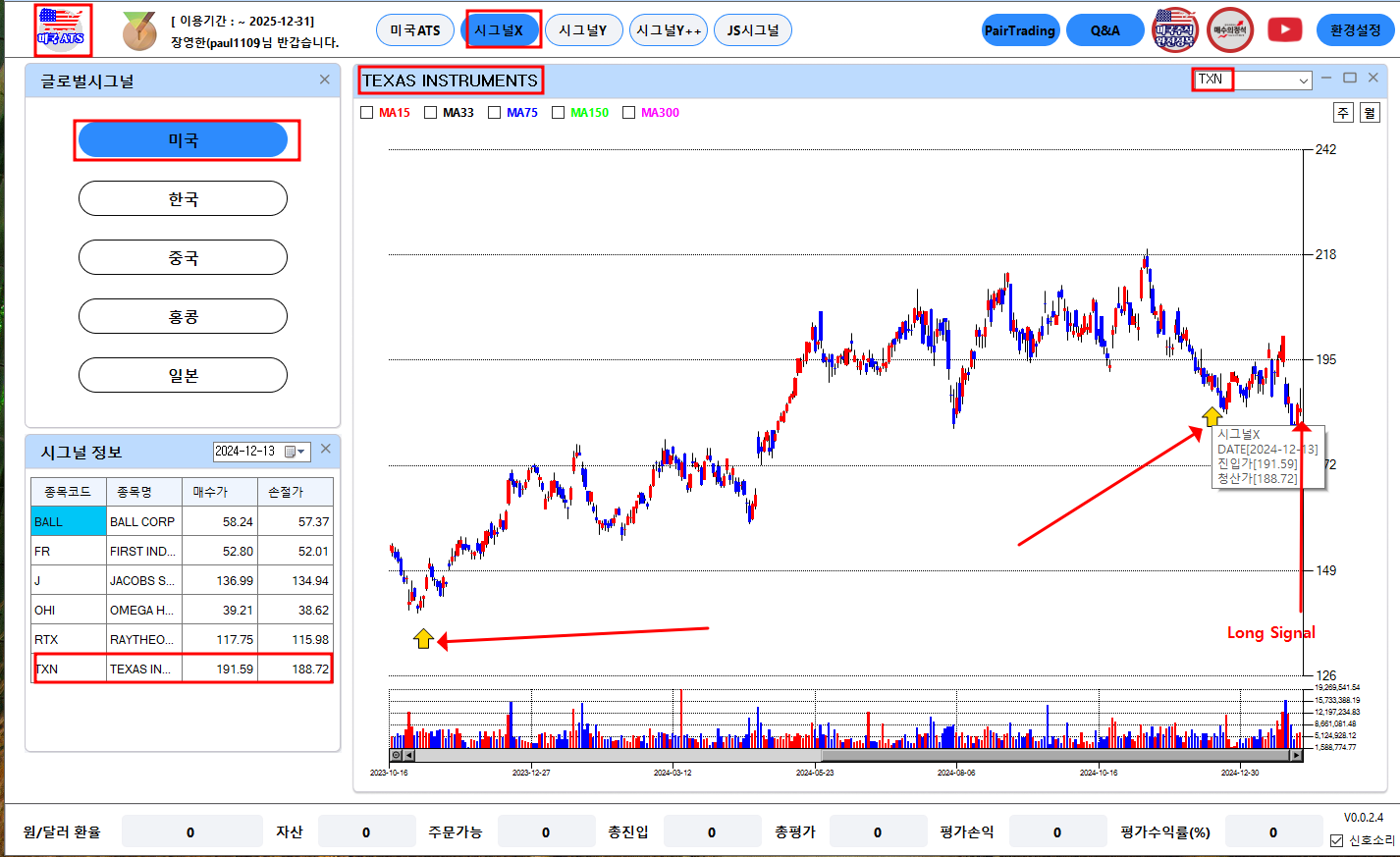Click the 미국ATS American flag logo
Viewport: 1400px width, 857px height.
[x=62, y=29]
